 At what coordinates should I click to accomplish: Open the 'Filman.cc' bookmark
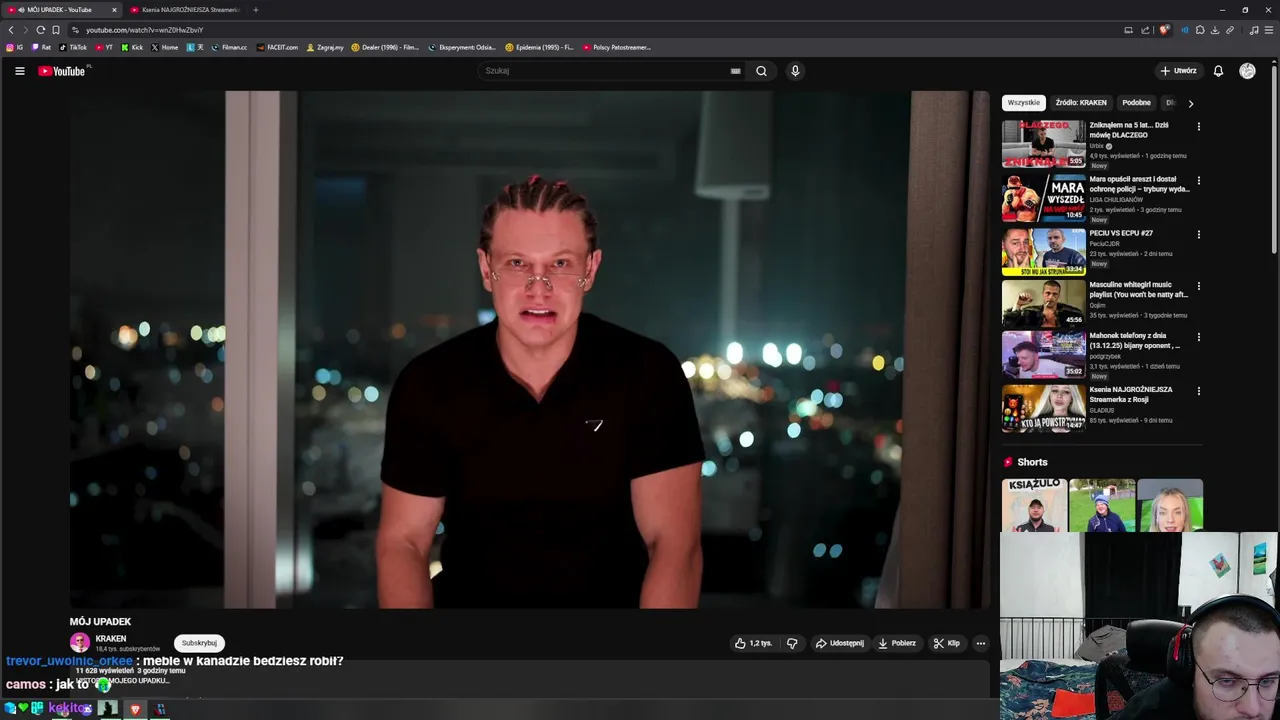(229, 47)
